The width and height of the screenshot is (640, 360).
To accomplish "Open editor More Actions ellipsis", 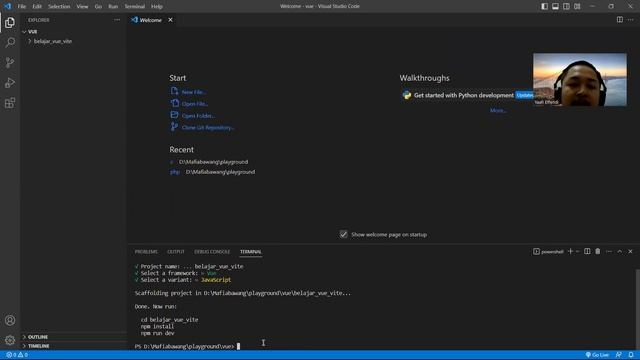I will pyautogui.click(x=631, y=20).
